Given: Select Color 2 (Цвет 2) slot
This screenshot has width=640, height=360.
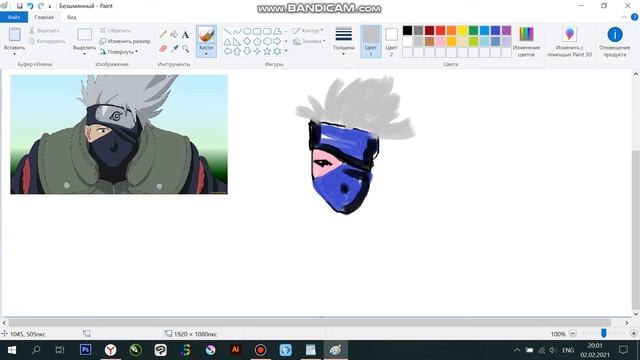Looking at the screenshot, I should pyautogui.click(x=391, y=42).
